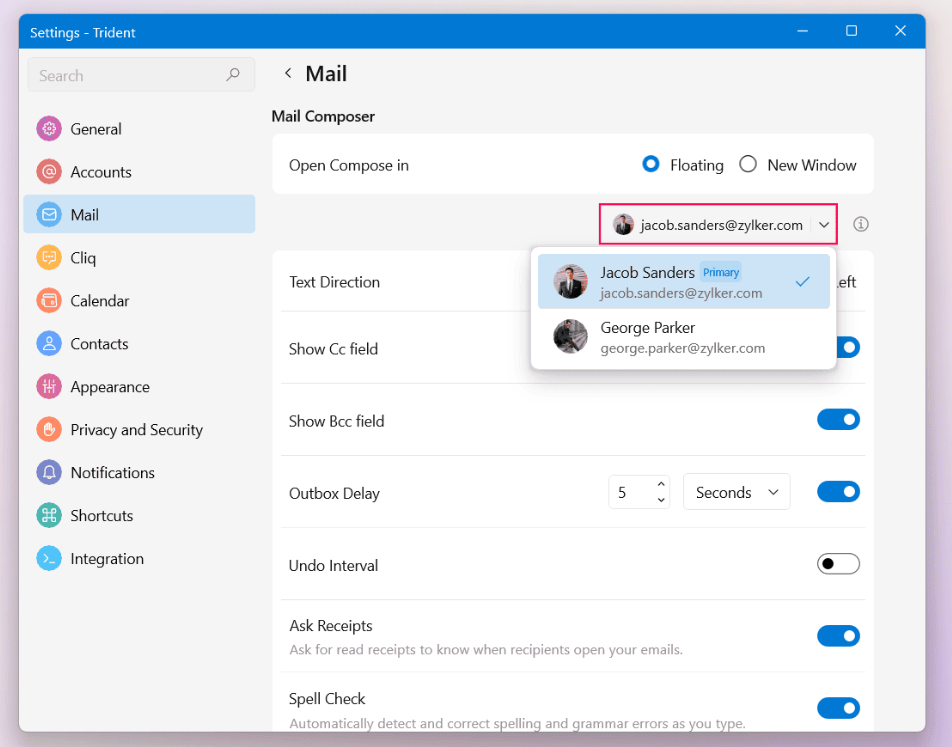Viewport: 952px width, 747px height.
Task: Click the Privacy and Security hand icon
Action: tap(49, 429)
